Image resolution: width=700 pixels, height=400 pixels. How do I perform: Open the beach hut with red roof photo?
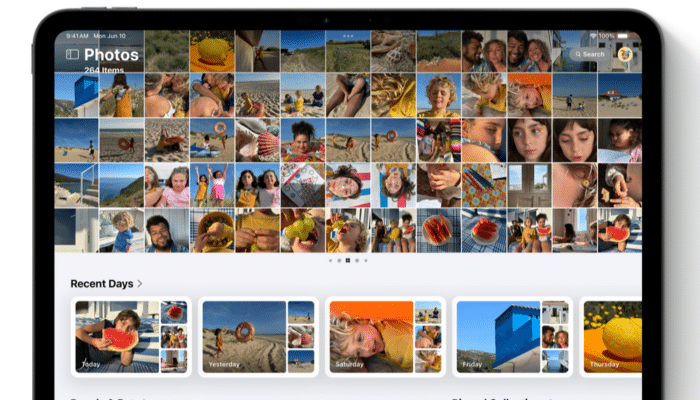620,95
